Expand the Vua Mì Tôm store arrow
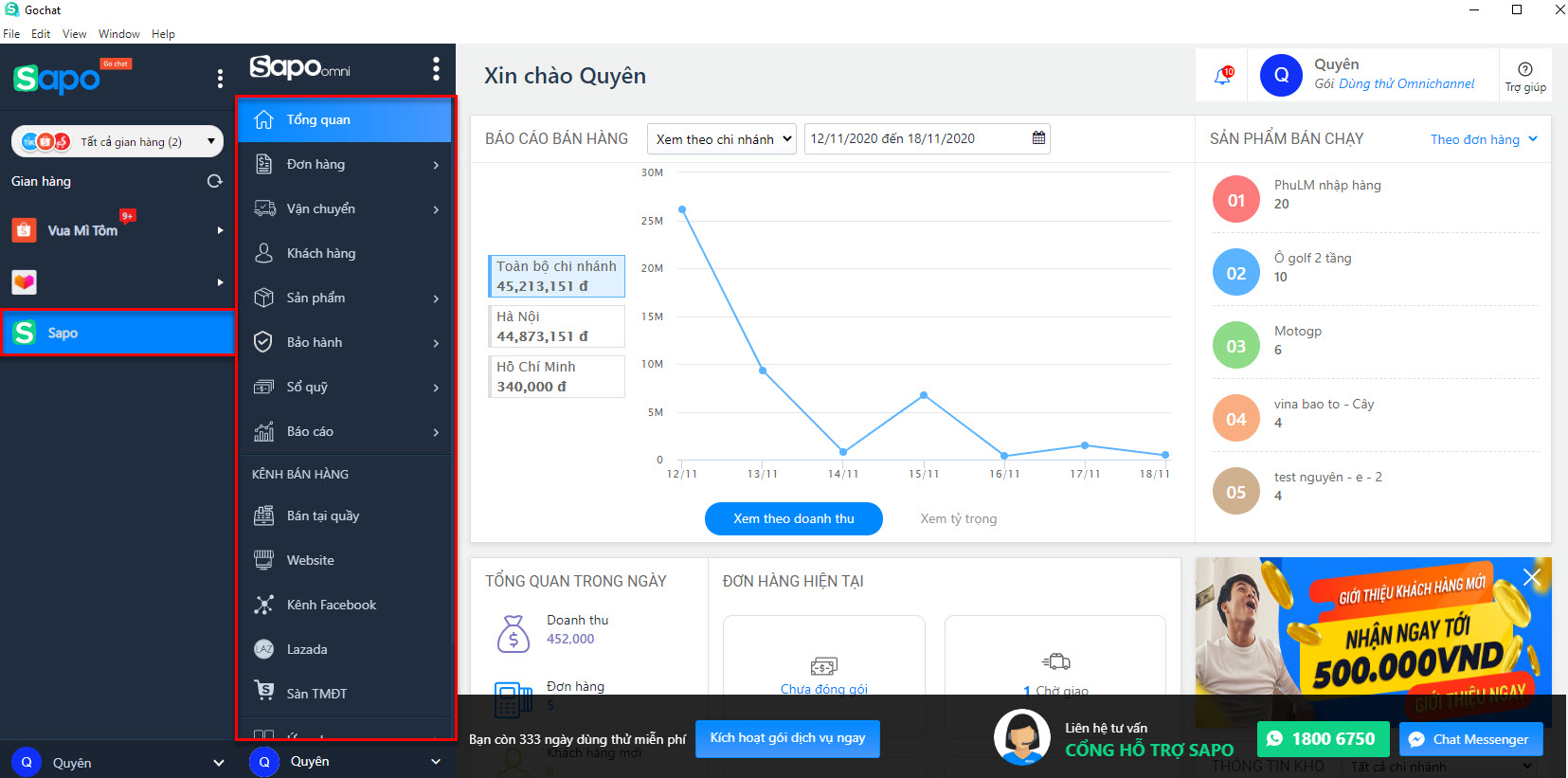 220,230
